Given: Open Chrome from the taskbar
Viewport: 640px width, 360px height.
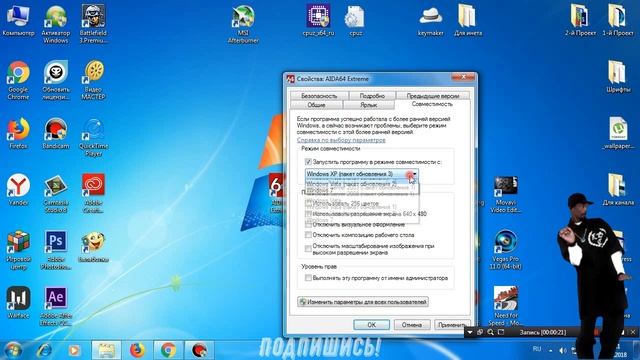Looking at the screenshot, I should tap(168, 350).
